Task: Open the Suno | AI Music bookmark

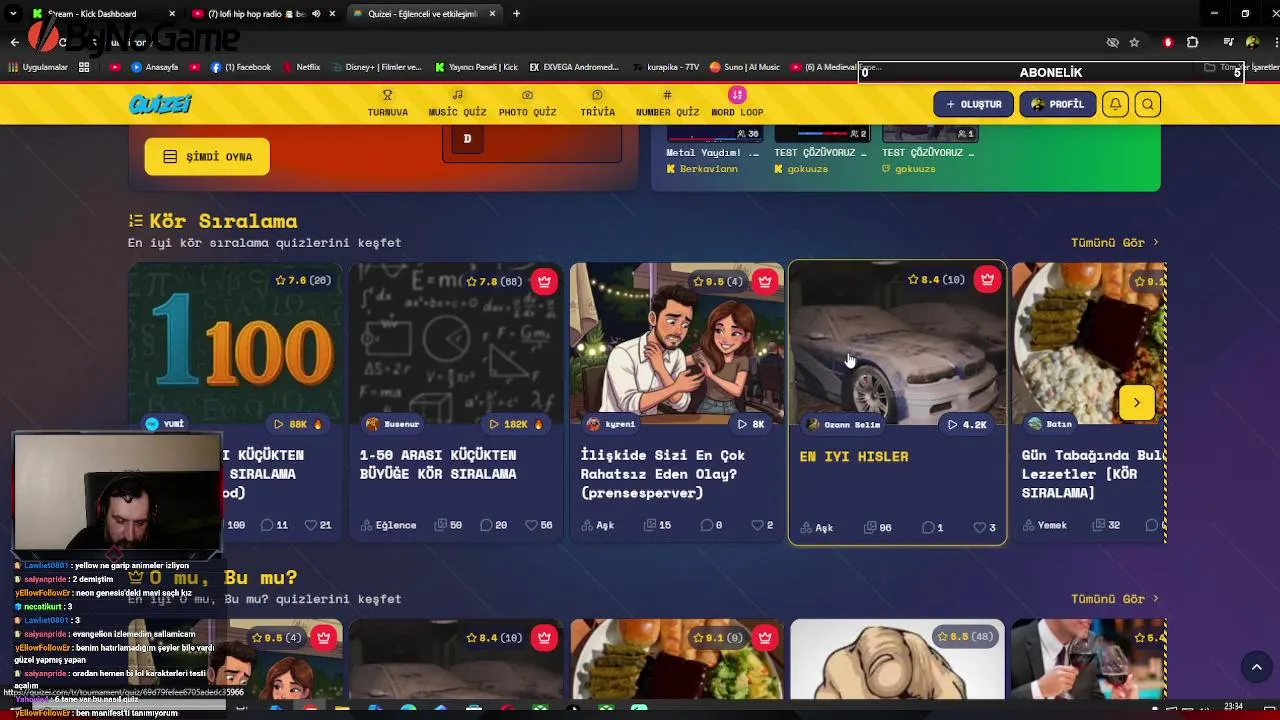Action: click(x=745, y=67)
